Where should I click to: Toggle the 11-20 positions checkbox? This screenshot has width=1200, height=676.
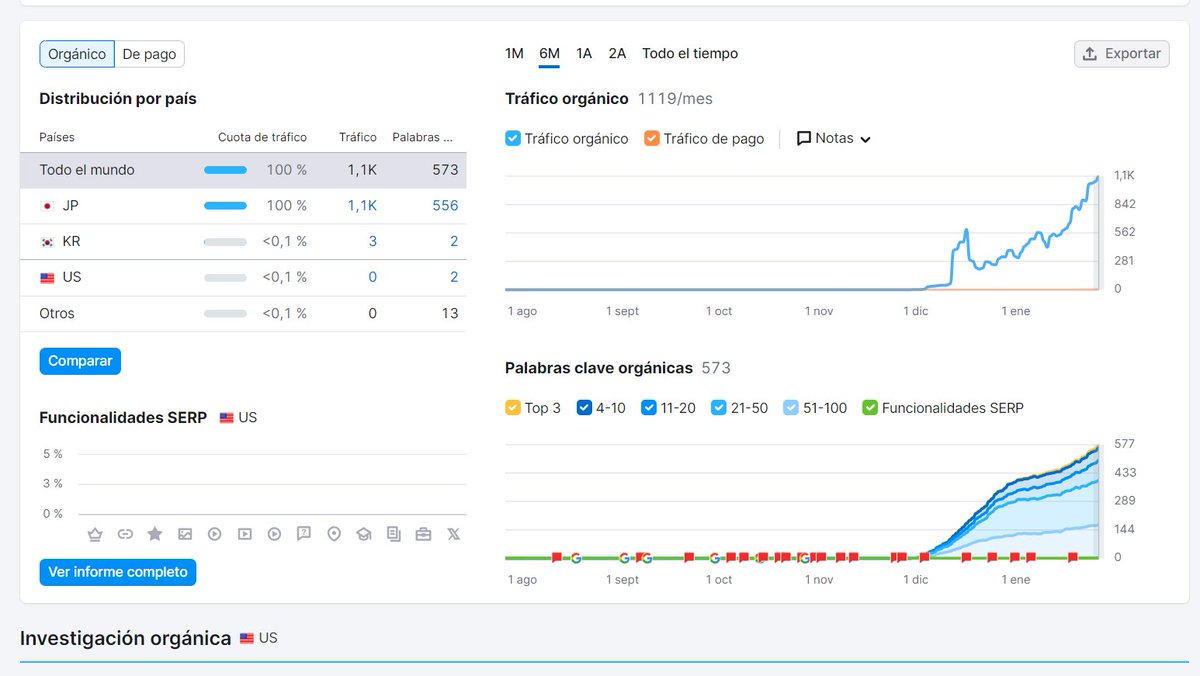click(649, 408)
